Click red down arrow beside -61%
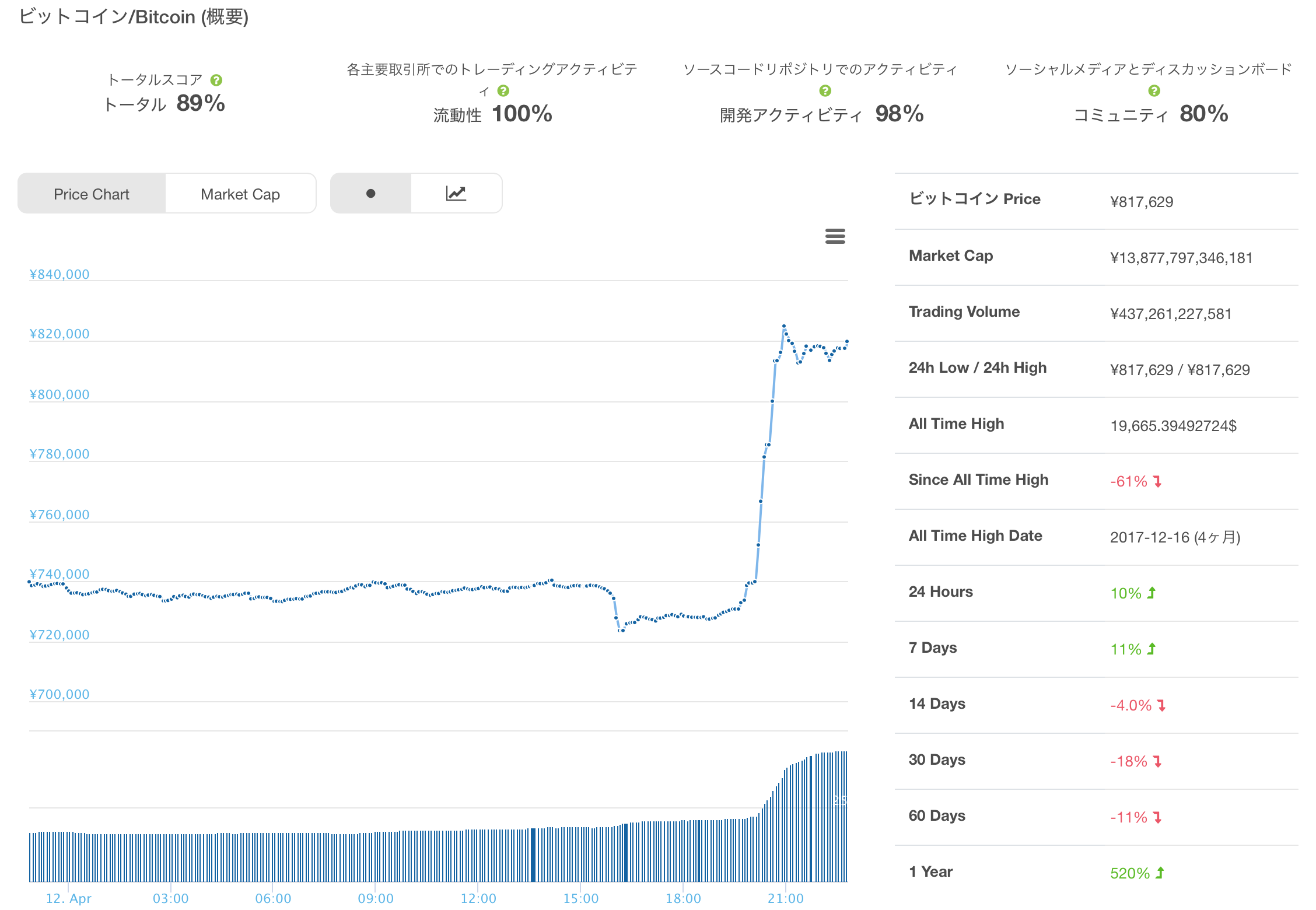This screenshot has height=910, width=1316. point(1157,481)
